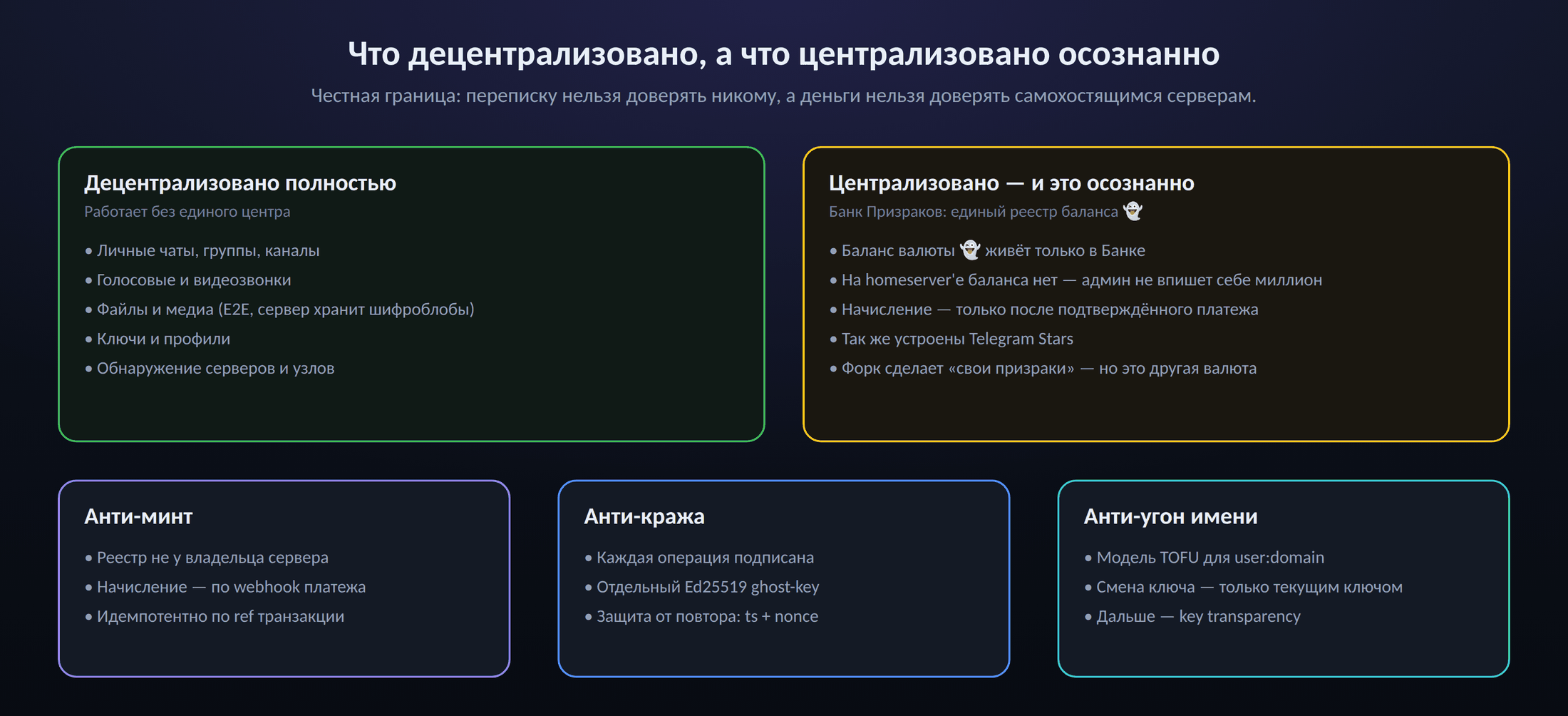Screen dimensions: 1568x716
Task: Click the ghost emoji in "Баланс валюты" line
Action: click(x=970, y=250)
